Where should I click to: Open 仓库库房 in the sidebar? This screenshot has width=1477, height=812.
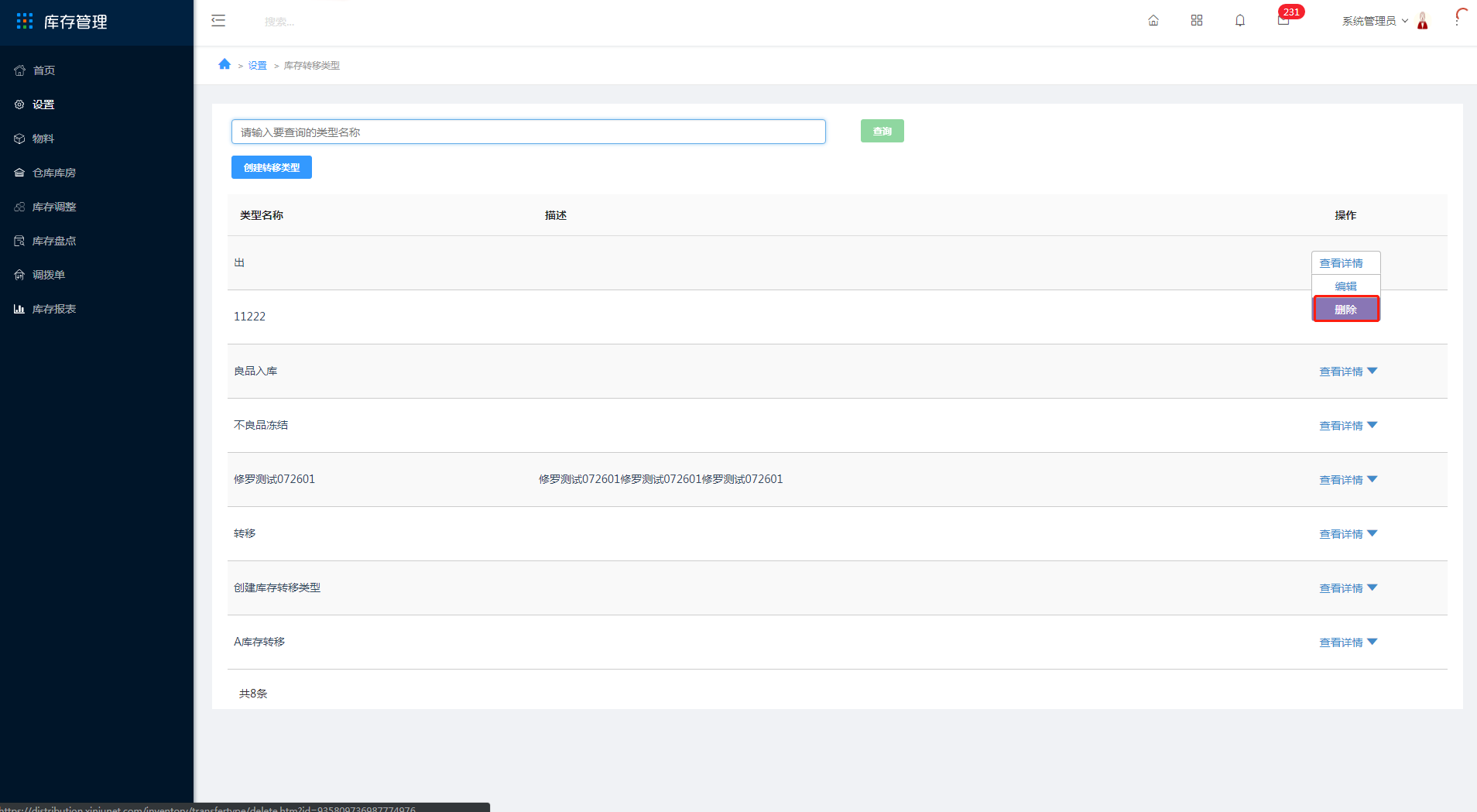pos(54,173)
